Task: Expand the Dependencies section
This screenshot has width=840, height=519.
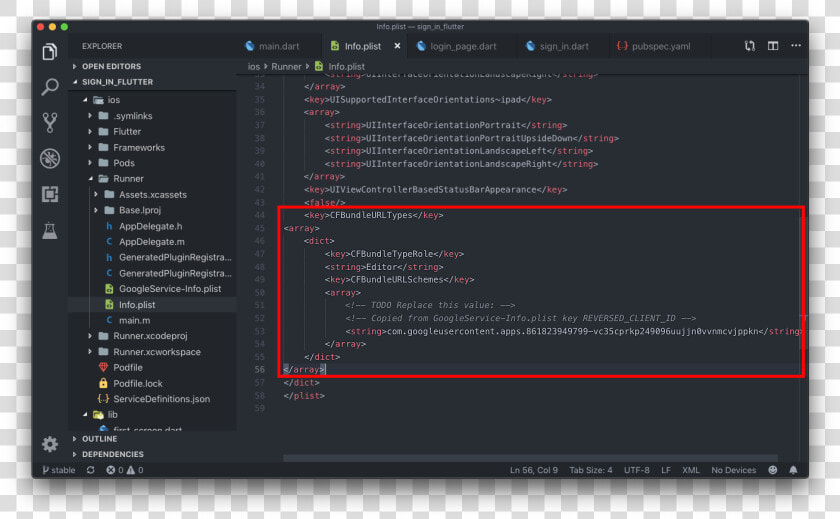Action: [112, 454]
